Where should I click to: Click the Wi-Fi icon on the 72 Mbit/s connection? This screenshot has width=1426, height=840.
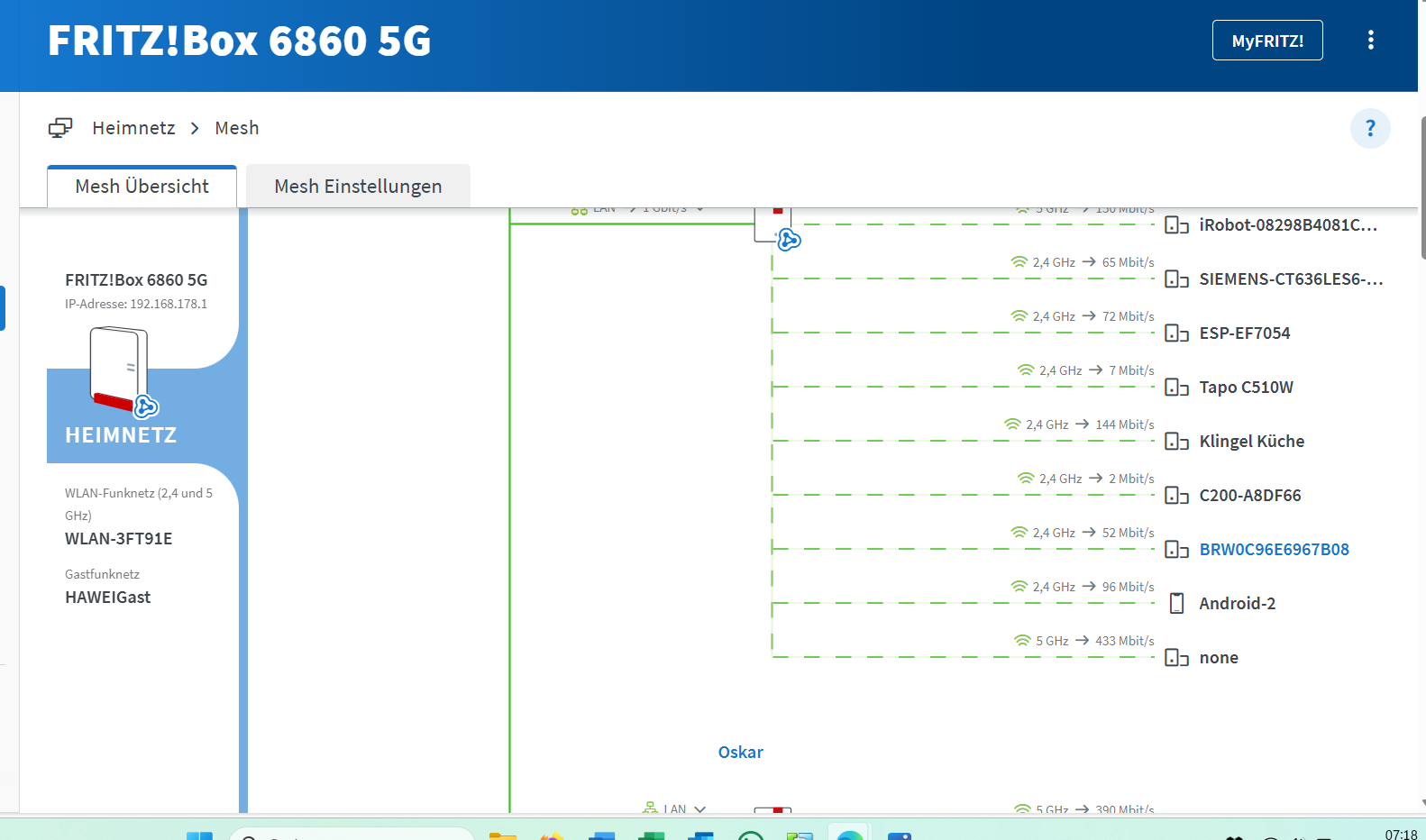(1019, 316)
